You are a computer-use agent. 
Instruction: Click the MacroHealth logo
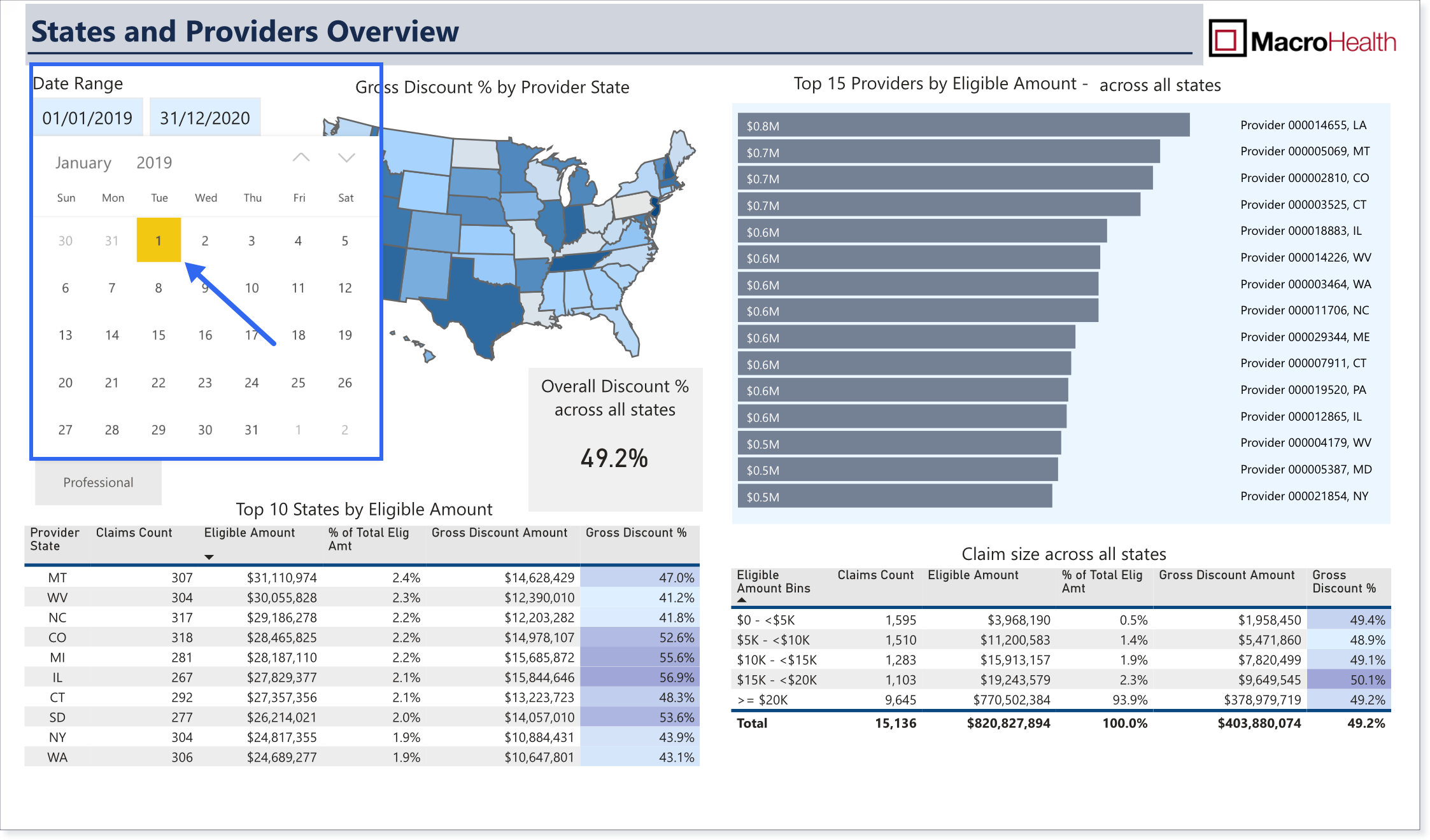click(1303, 39)
